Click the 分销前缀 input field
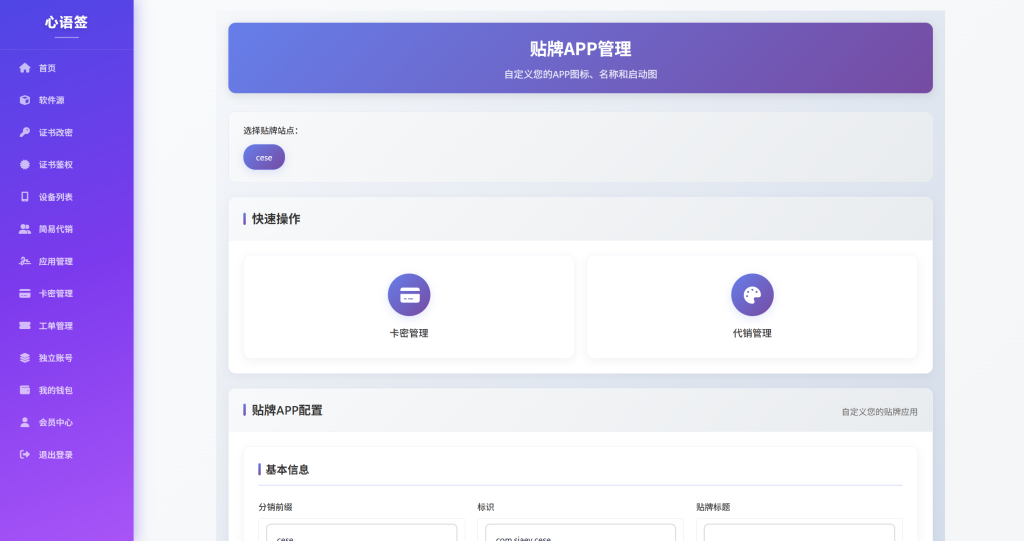Screen dimensions: 1024x541 (x=362, y=533)
